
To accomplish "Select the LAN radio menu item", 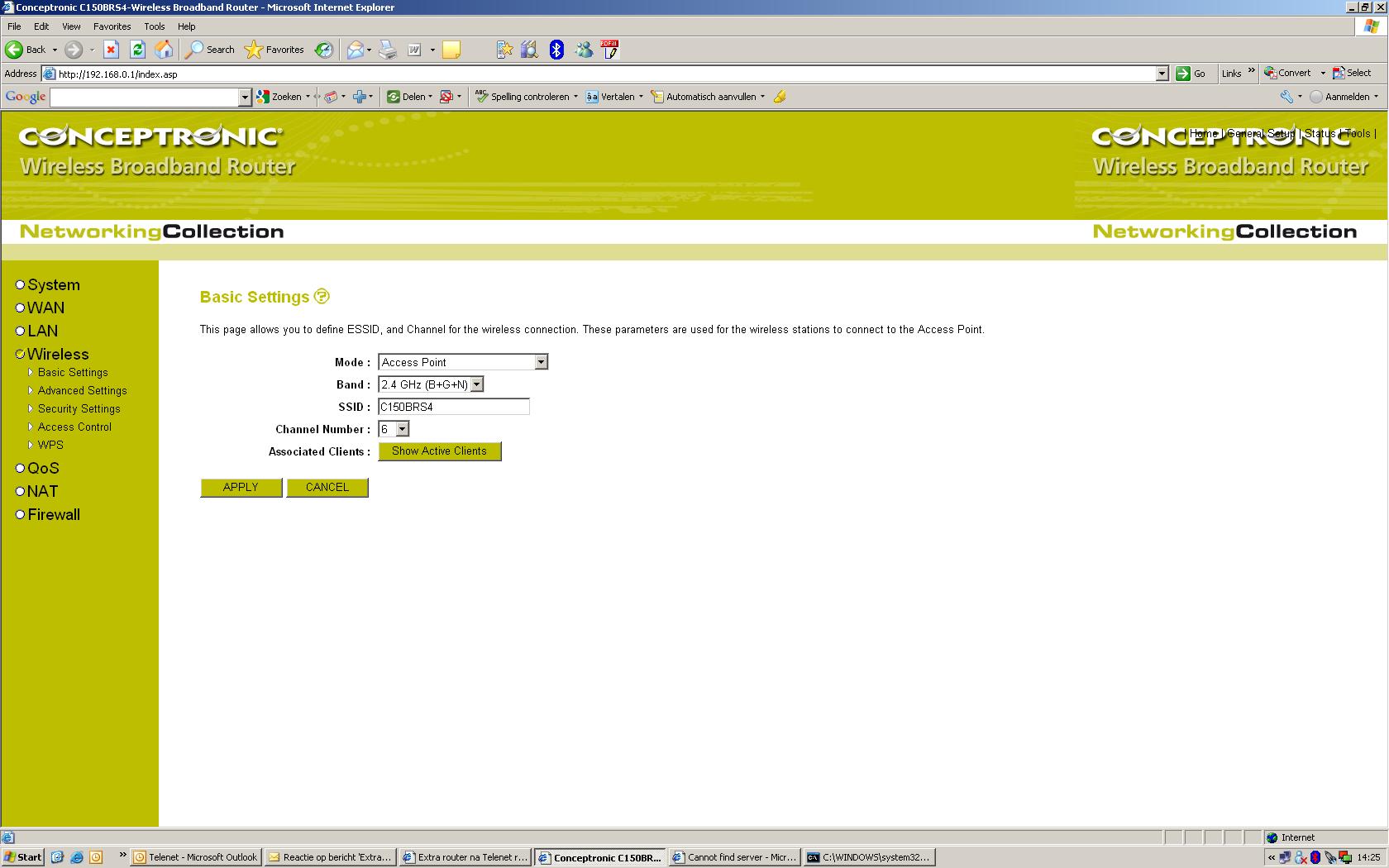I will (20, 331).
